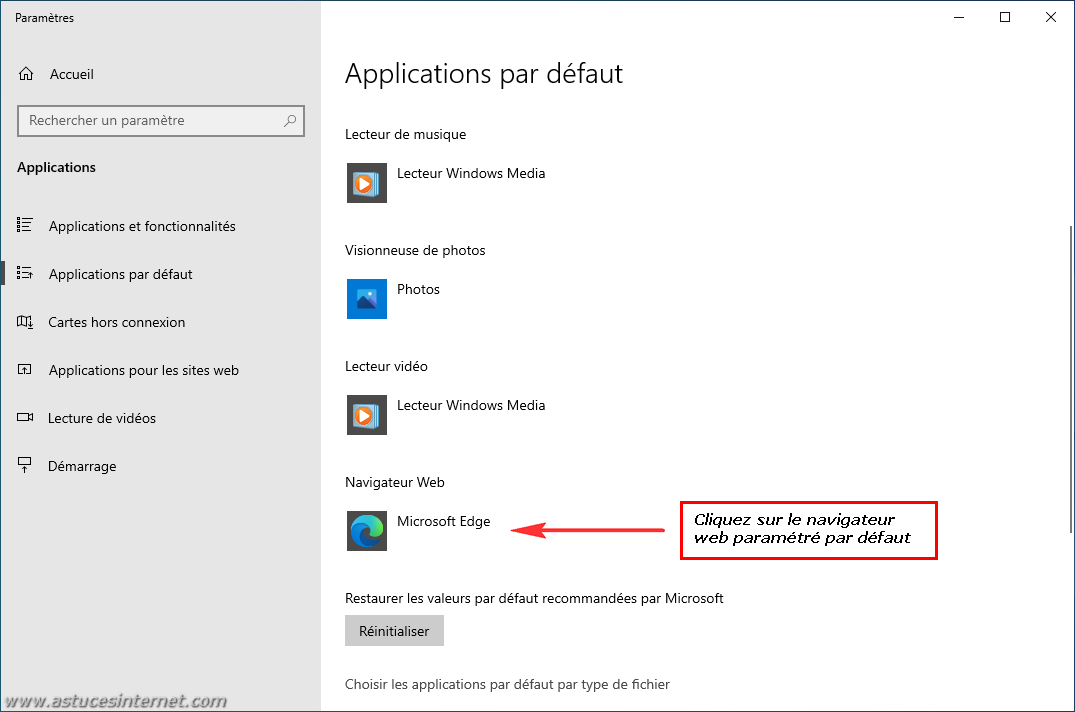Click the Démarrage startup icon

tap(25, 465)
